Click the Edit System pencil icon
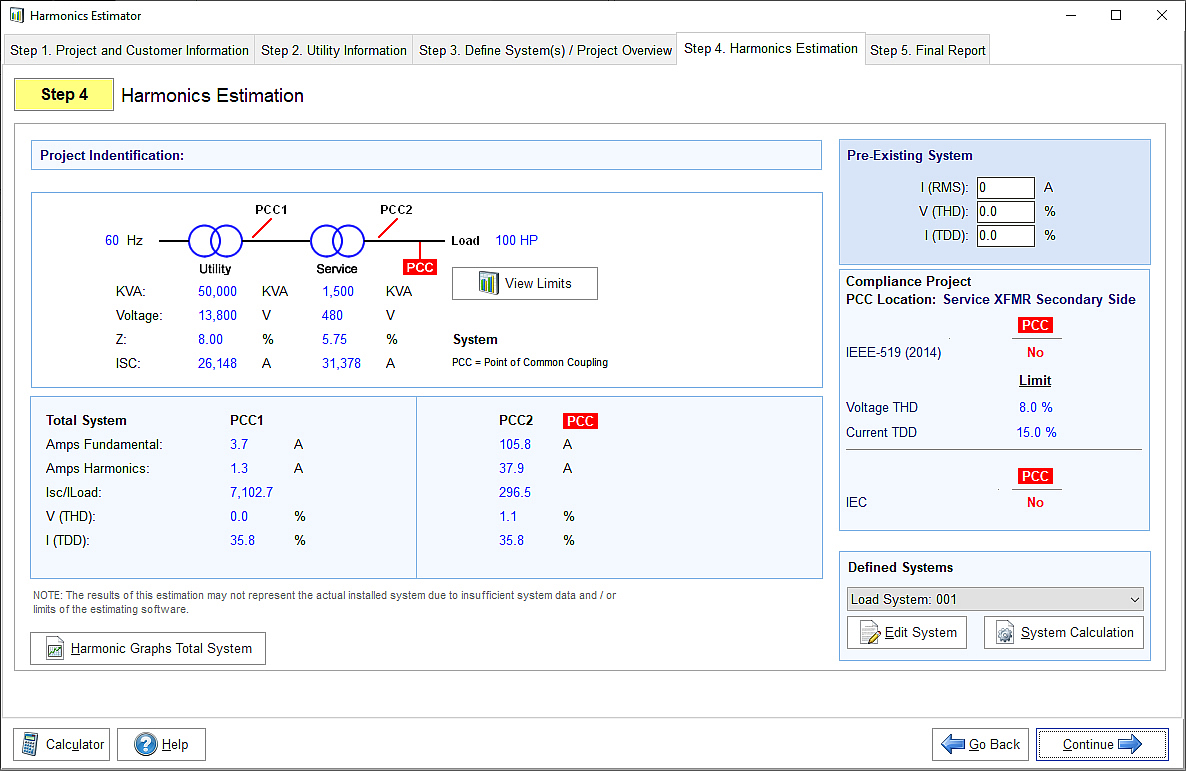Screen dimensions: 1186x771 coord(870,633)
